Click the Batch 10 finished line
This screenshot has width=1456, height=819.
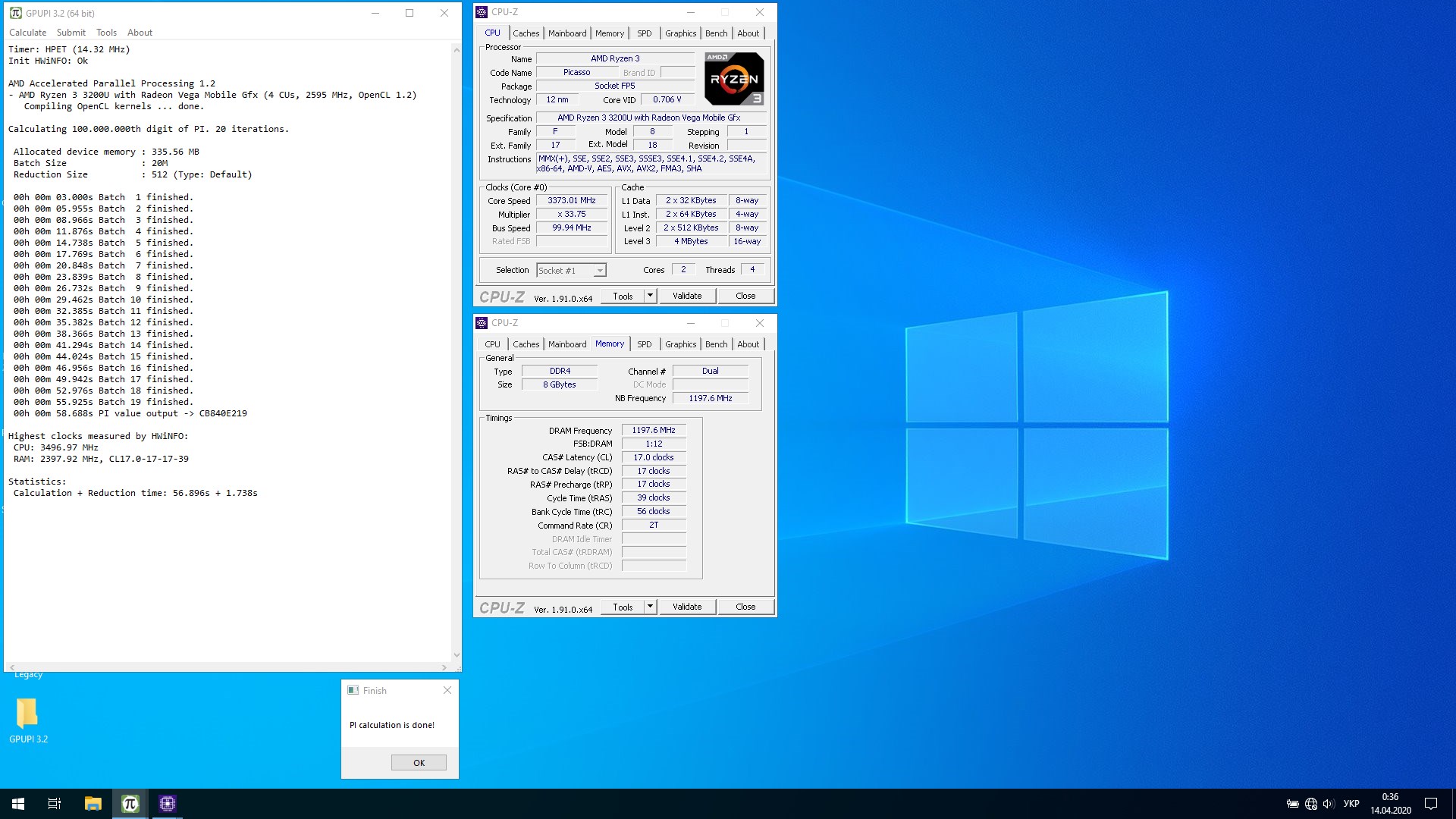(103, 300)
